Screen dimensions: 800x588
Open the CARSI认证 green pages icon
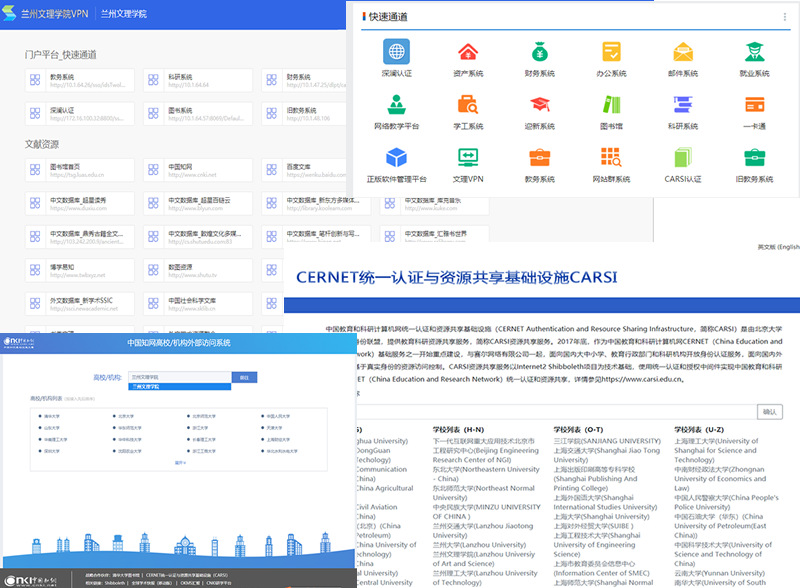[683, 157]
